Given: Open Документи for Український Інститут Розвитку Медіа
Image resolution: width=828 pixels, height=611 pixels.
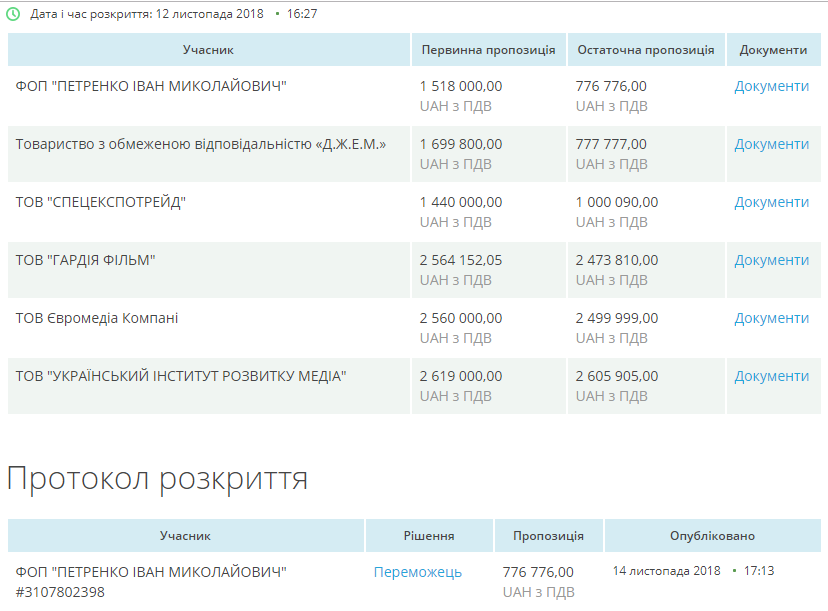Looking at the screenshot, I should [x=771, y=376].
